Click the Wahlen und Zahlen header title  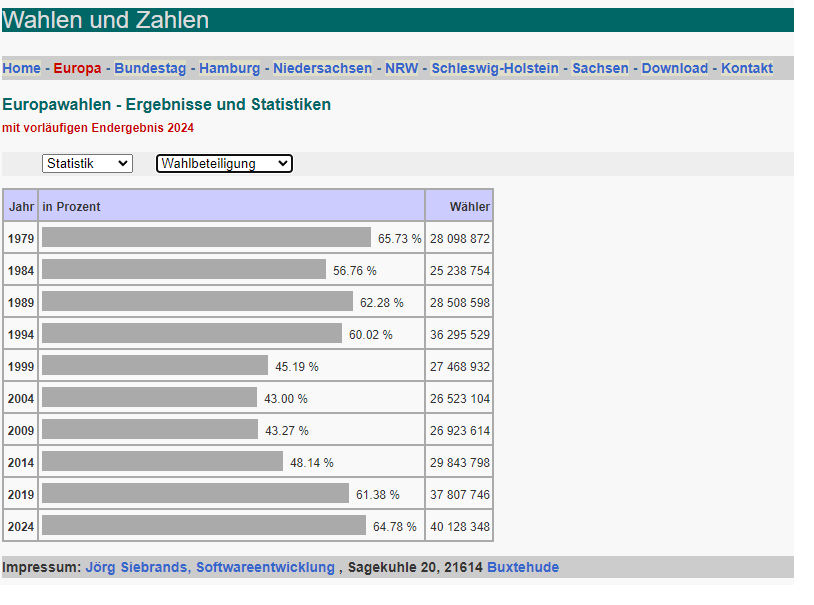coord(106,20)
